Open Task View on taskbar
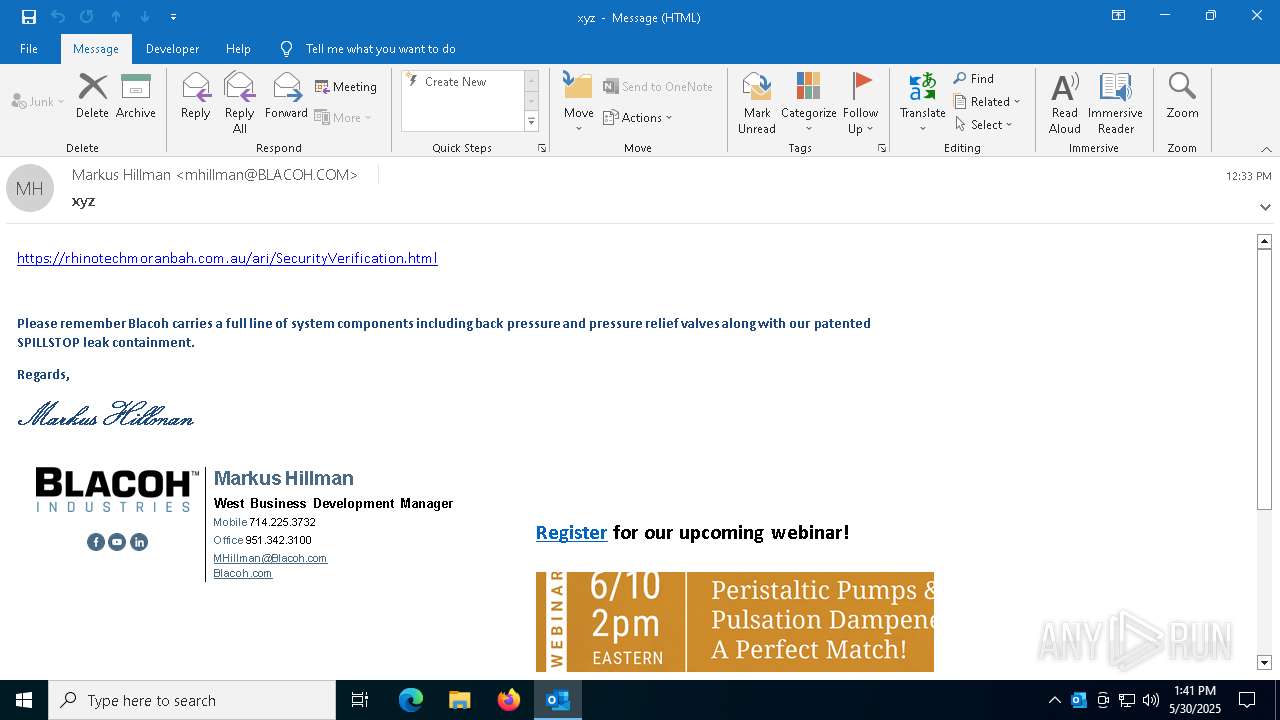 (360, 700)
